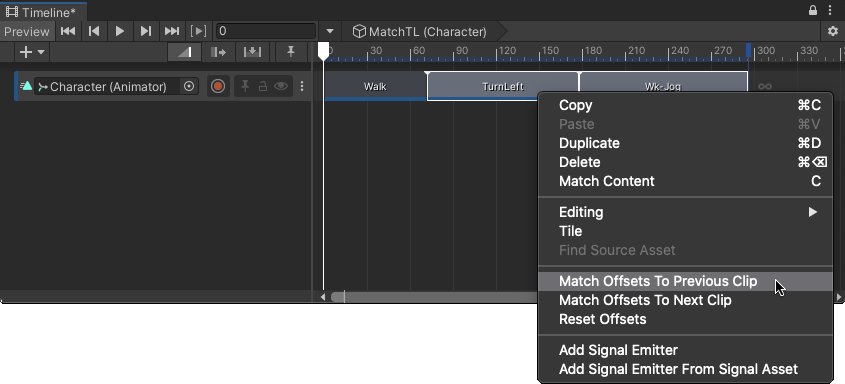
Task: Open the timeline selector dropdown arrow
Action: click(x=330, y=32)
